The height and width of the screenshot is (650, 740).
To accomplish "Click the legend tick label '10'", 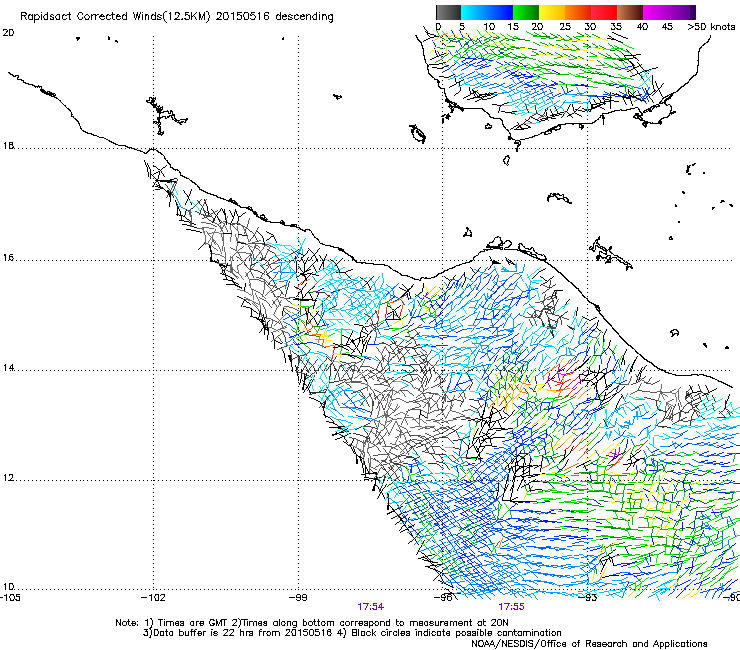I will tap(489, 26).
